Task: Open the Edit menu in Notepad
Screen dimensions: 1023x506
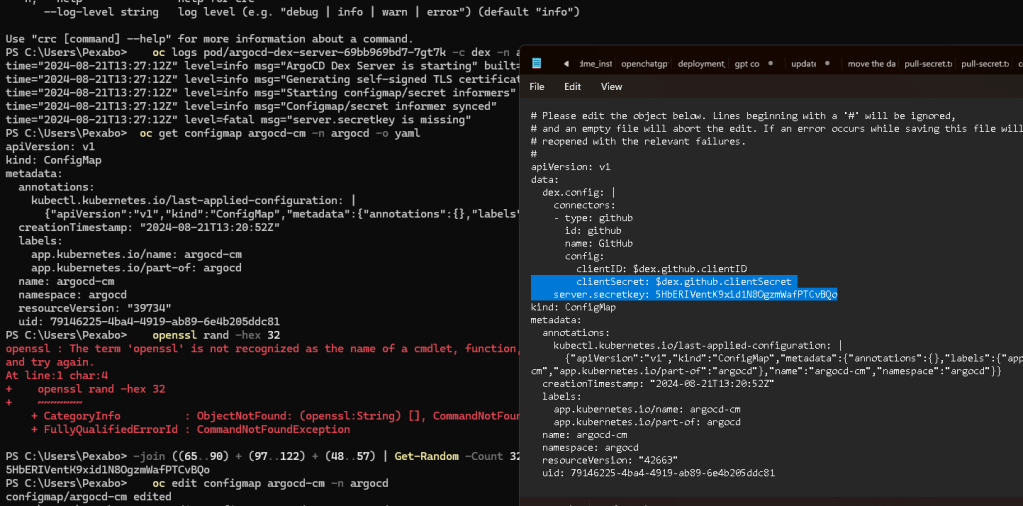Action: 572,87
